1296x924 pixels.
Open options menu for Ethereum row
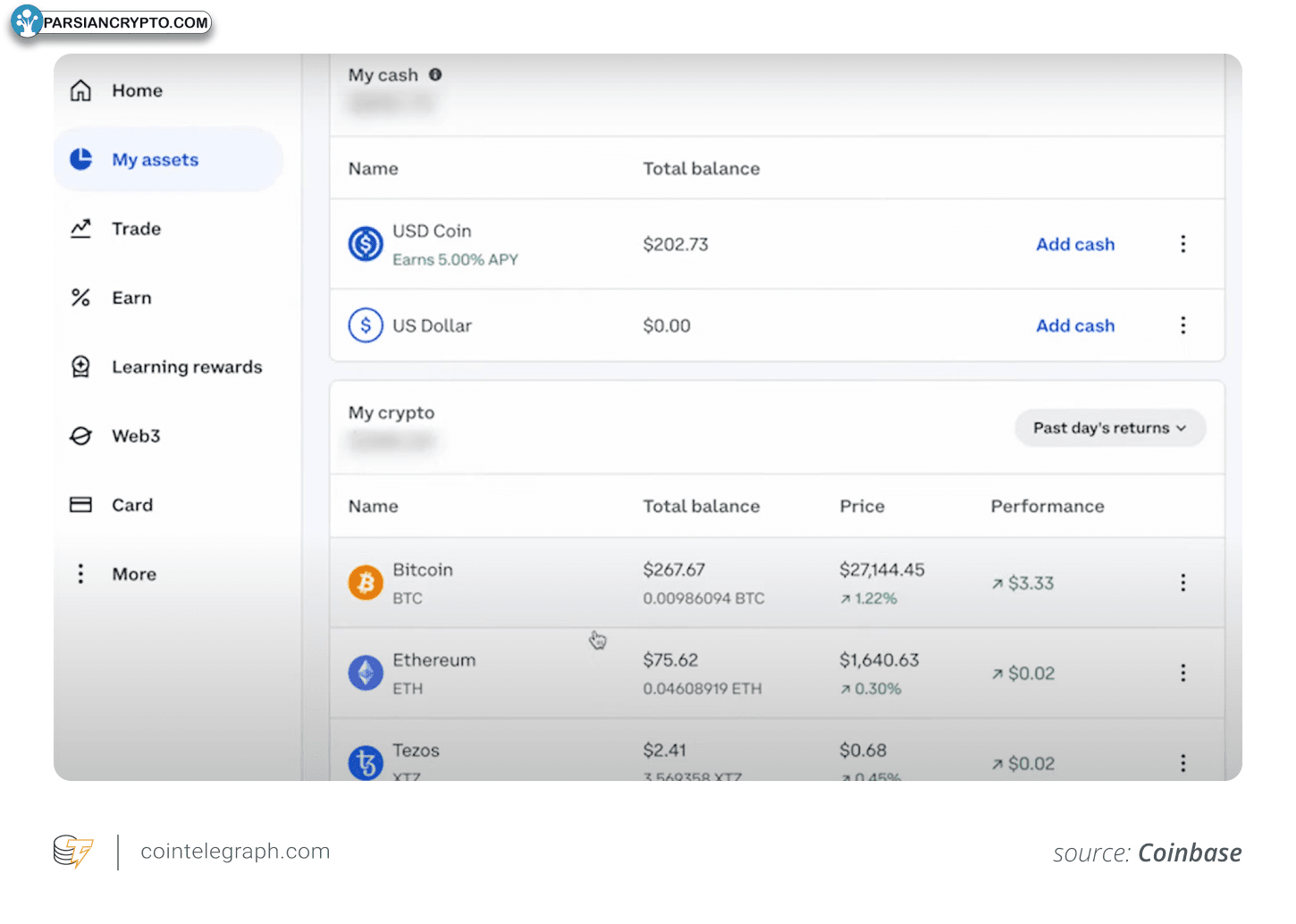pos(1182,673)
